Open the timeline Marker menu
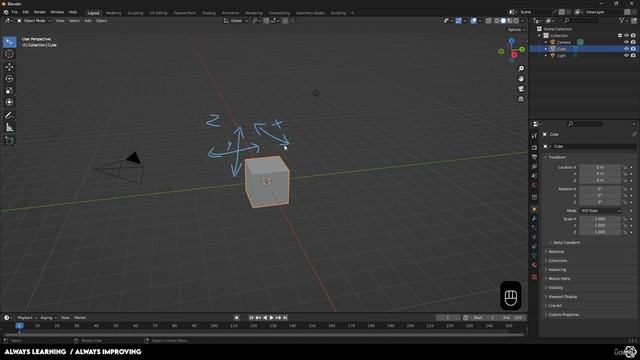 pos(80,318)
